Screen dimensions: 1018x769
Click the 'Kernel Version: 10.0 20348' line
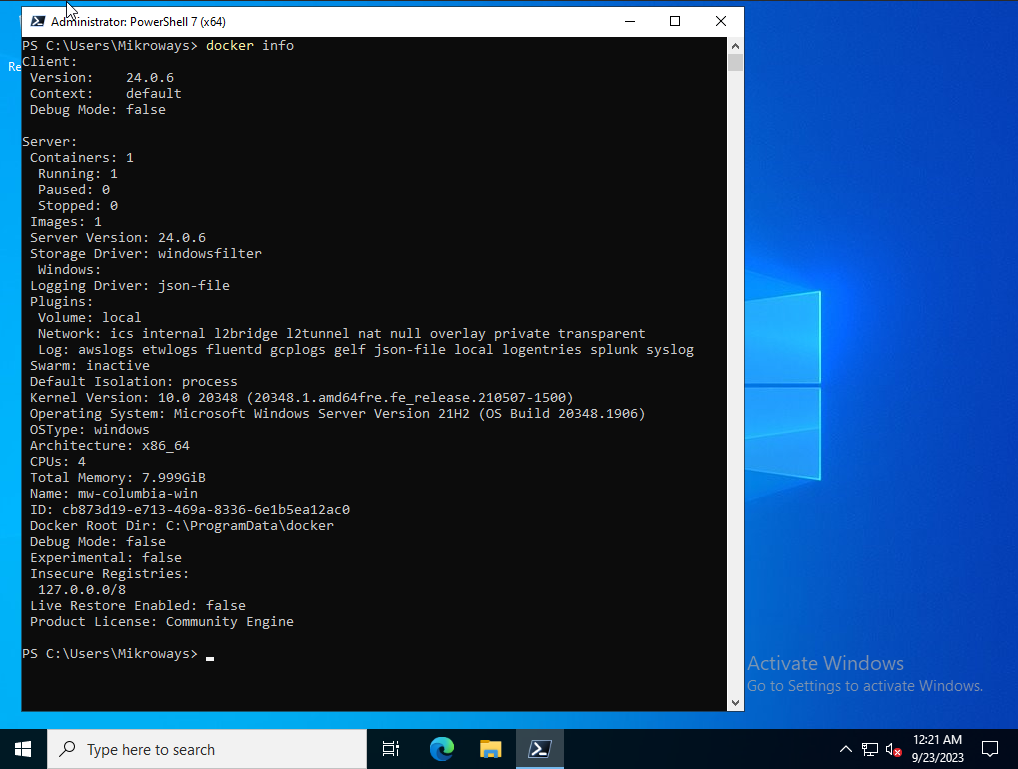click(301, 397)
